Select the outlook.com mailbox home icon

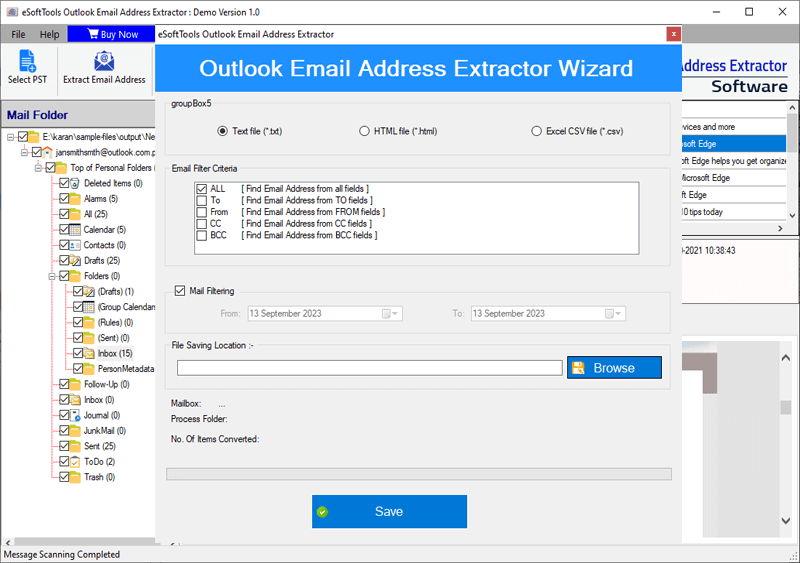[47, 152]
